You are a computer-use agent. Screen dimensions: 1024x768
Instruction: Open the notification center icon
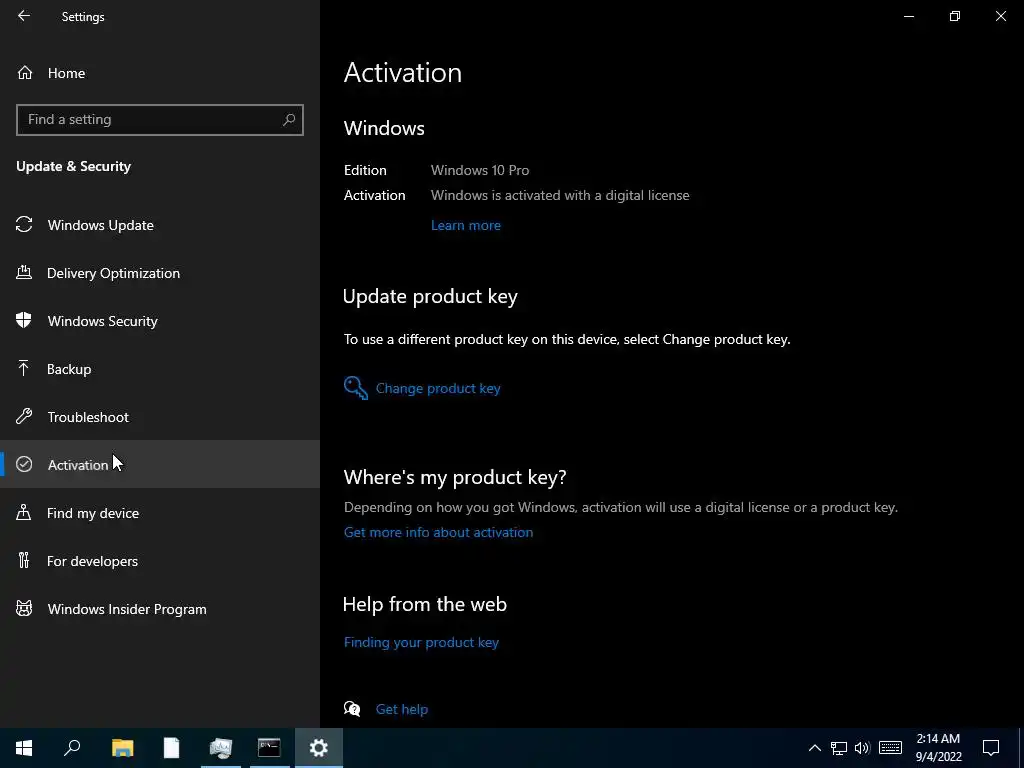991,748
